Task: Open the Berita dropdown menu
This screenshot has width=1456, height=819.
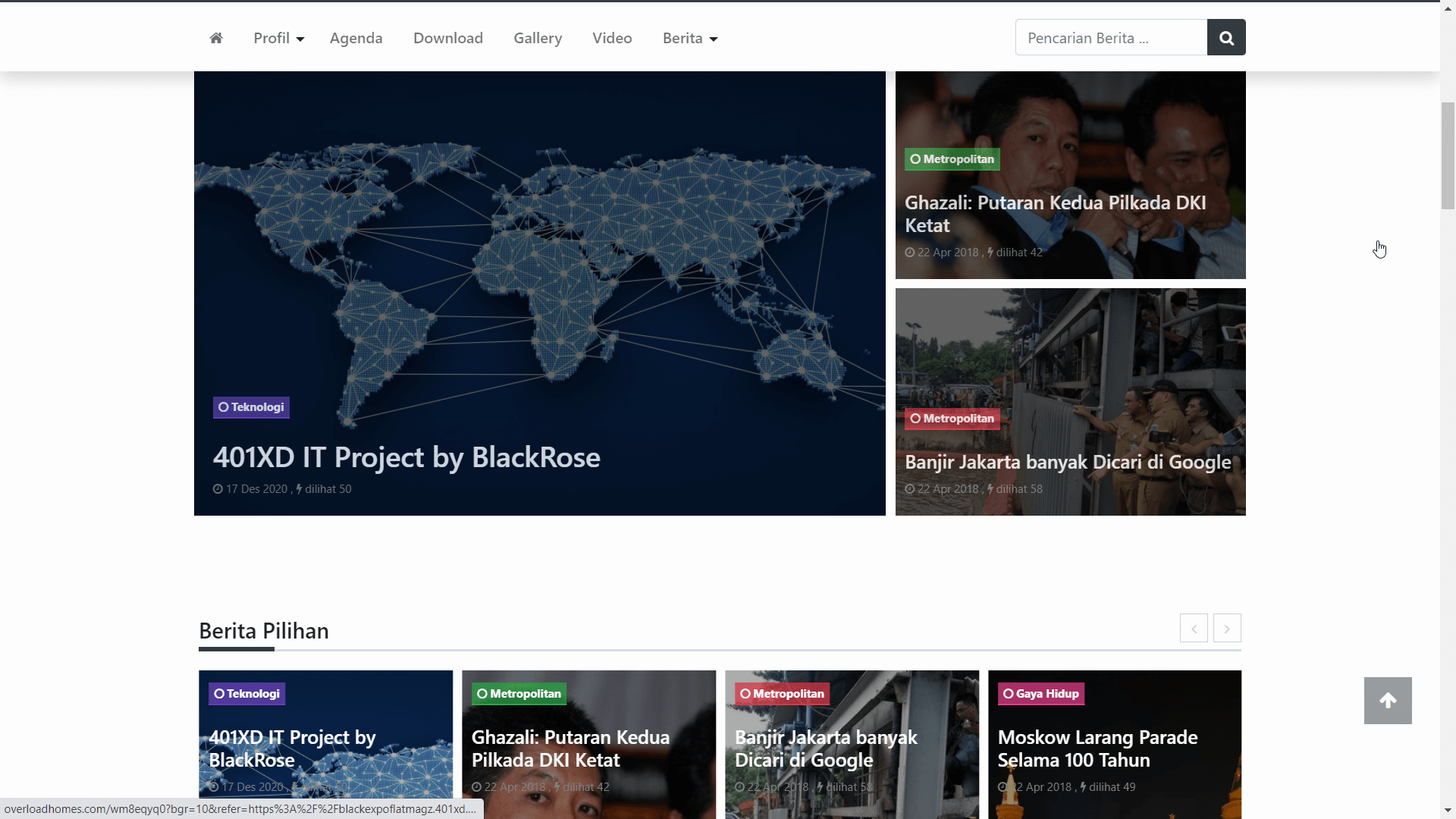Action: click(689, 38)
